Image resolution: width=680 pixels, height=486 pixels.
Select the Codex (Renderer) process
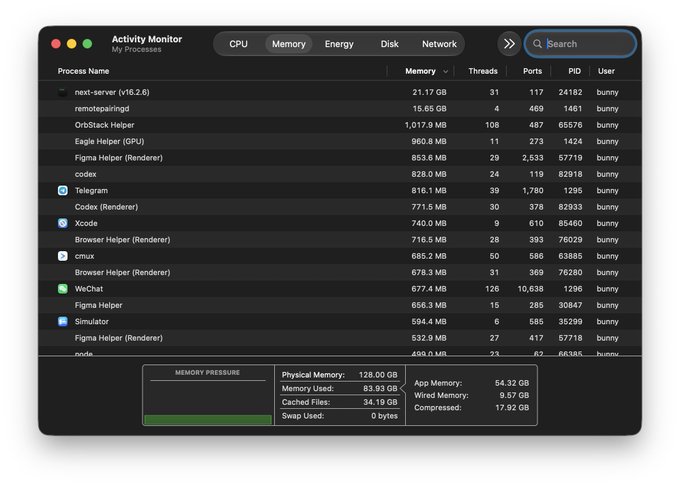tap(340, 207)
